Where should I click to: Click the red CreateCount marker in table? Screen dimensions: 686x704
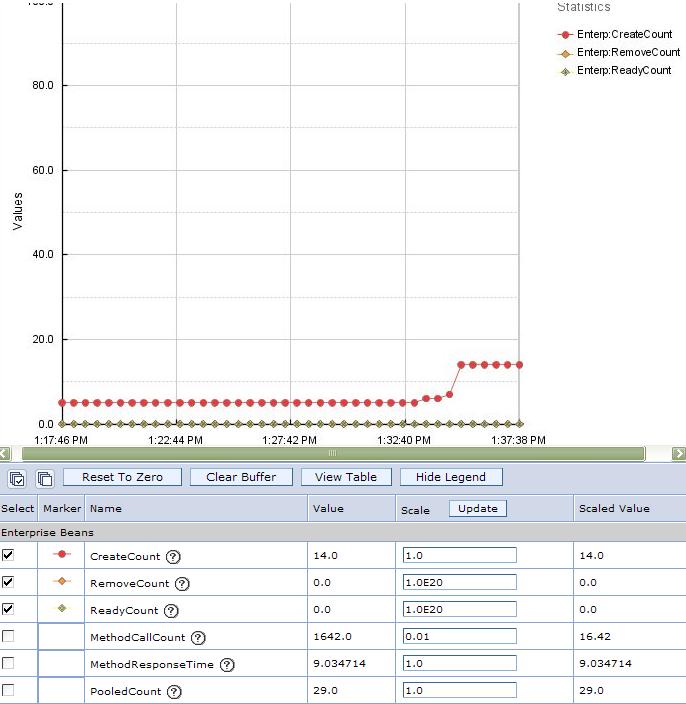pyautogui.click(x=62, y=554)
